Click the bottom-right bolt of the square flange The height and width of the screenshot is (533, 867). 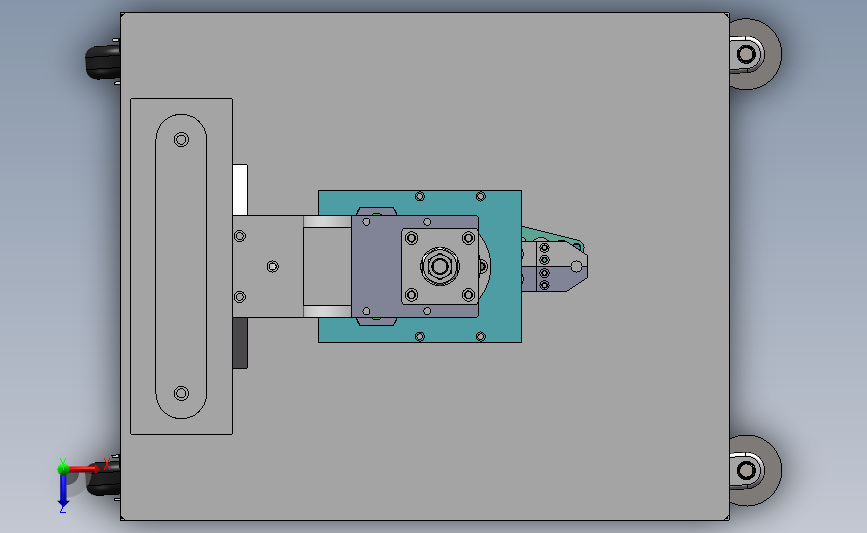click(468, 295)
